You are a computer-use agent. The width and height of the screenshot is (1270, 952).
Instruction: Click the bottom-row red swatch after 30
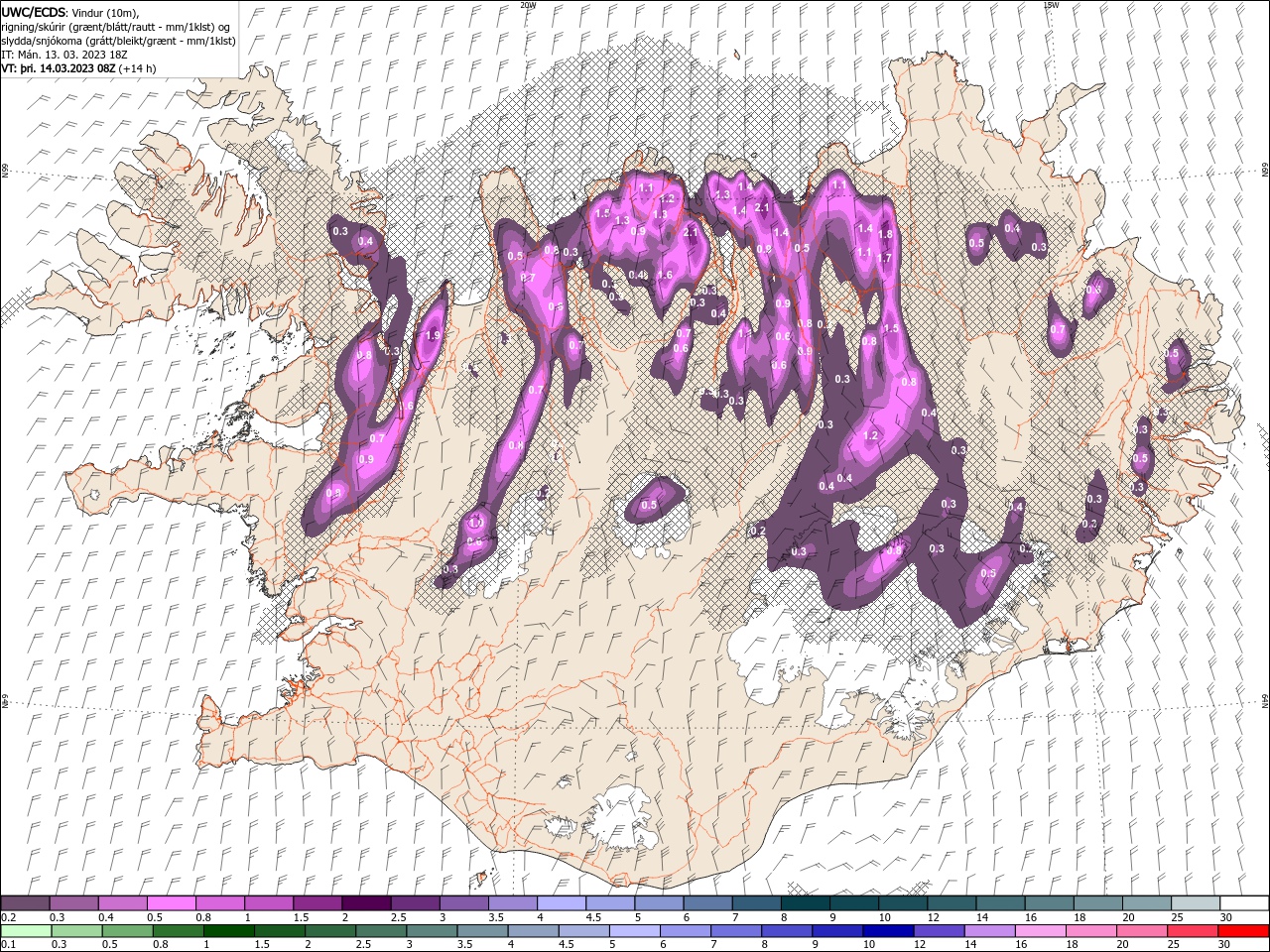click(1244, 930)
